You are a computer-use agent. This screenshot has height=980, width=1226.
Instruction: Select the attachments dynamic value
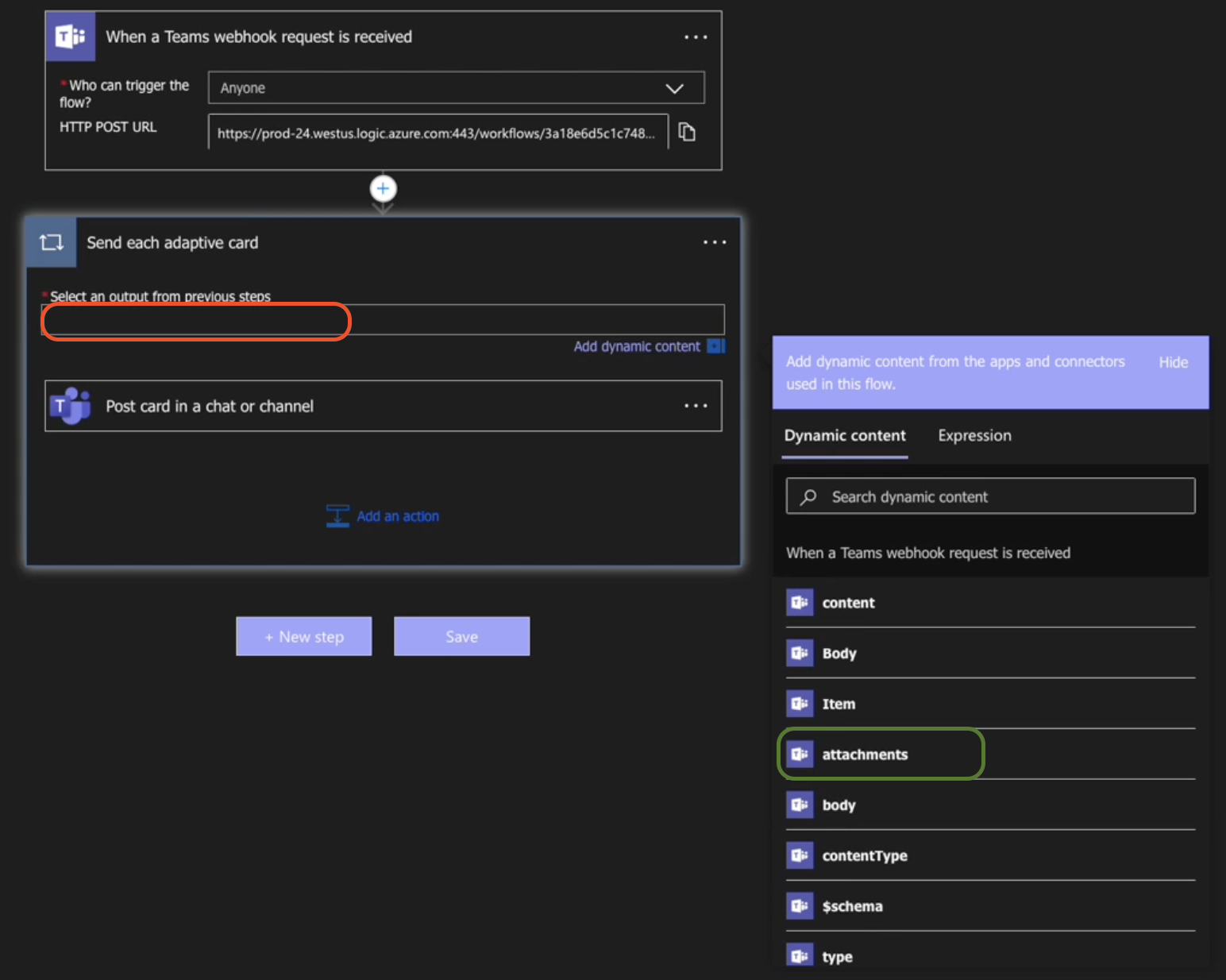[x=990, y=754]
